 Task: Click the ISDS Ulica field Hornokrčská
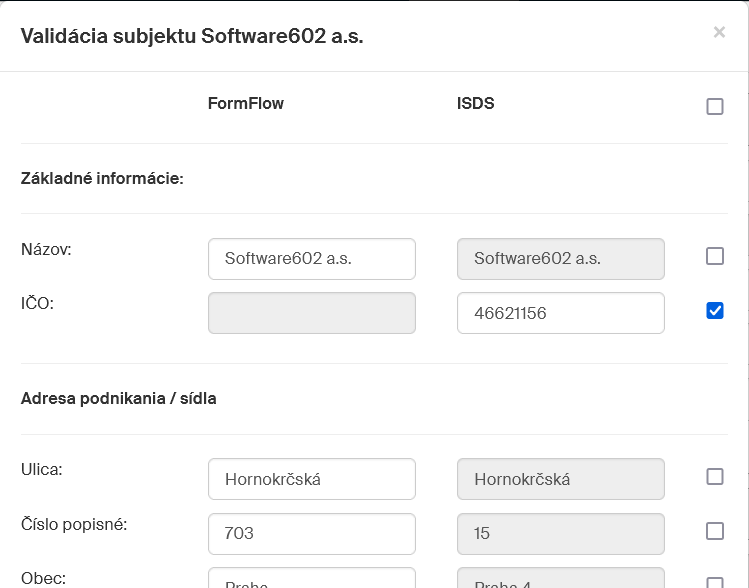coord(561,479)
